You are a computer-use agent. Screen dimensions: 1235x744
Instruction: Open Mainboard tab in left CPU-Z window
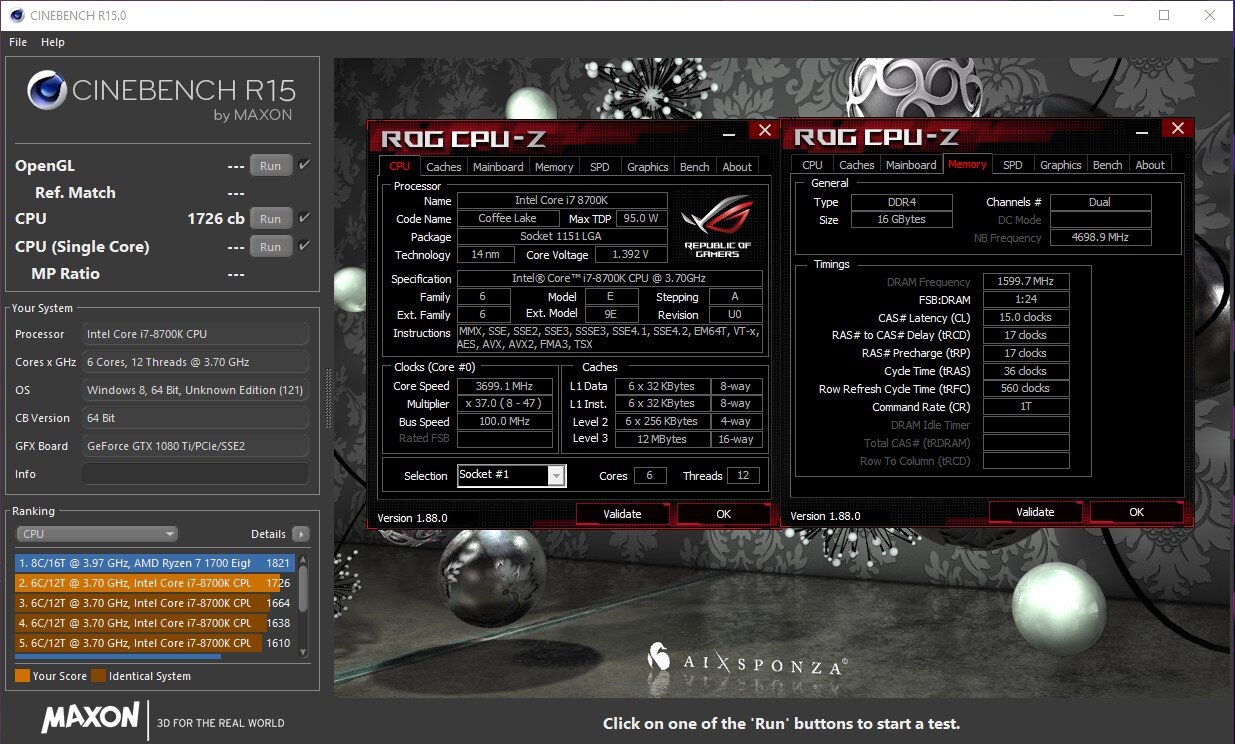pos(498,167)
